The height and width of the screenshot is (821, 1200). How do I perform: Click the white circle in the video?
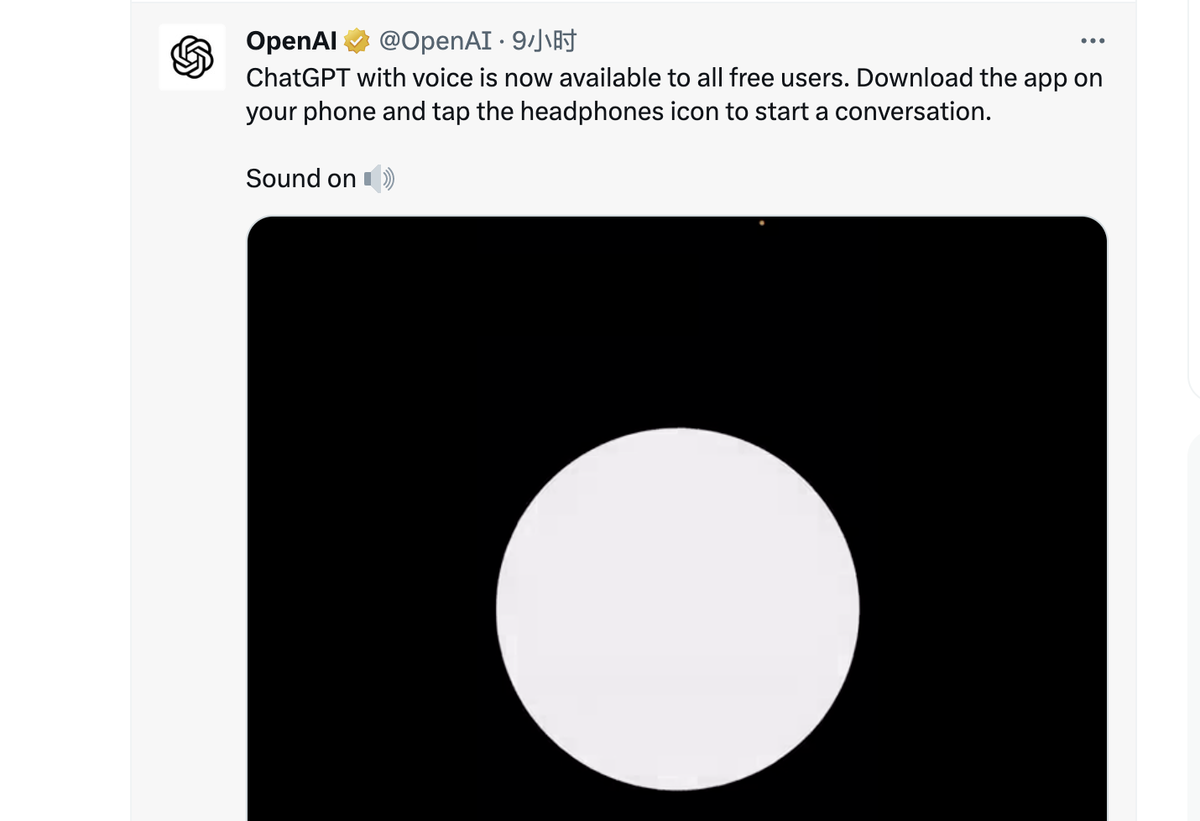(x=677, y=609)
